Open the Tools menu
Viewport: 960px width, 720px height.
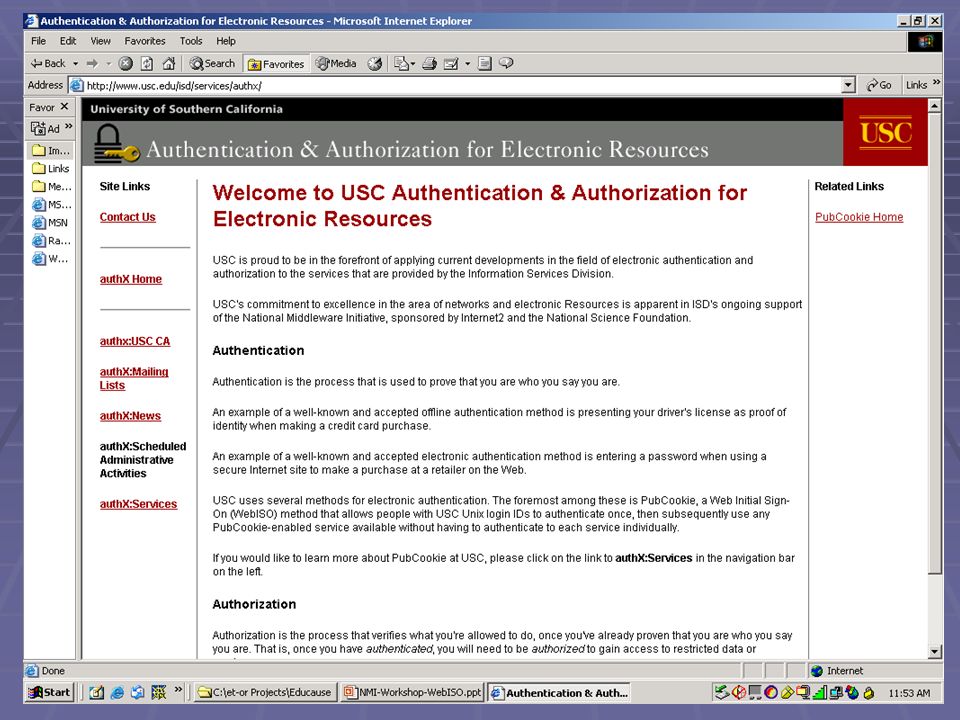click(x=190, y=41)
